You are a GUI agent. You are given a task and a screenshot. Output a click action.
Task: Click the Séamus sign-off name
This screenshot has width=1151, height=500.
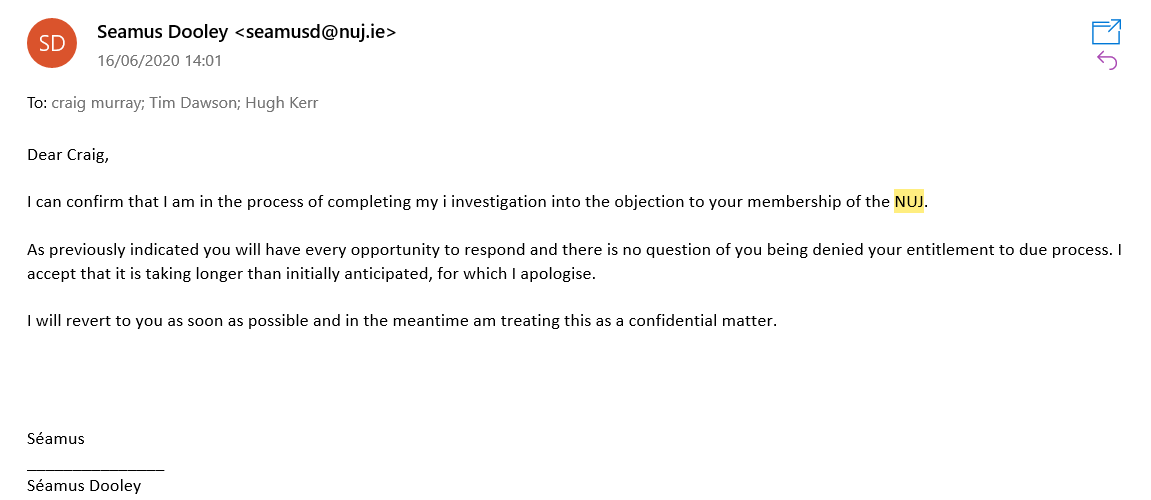[x=56, y=438]
